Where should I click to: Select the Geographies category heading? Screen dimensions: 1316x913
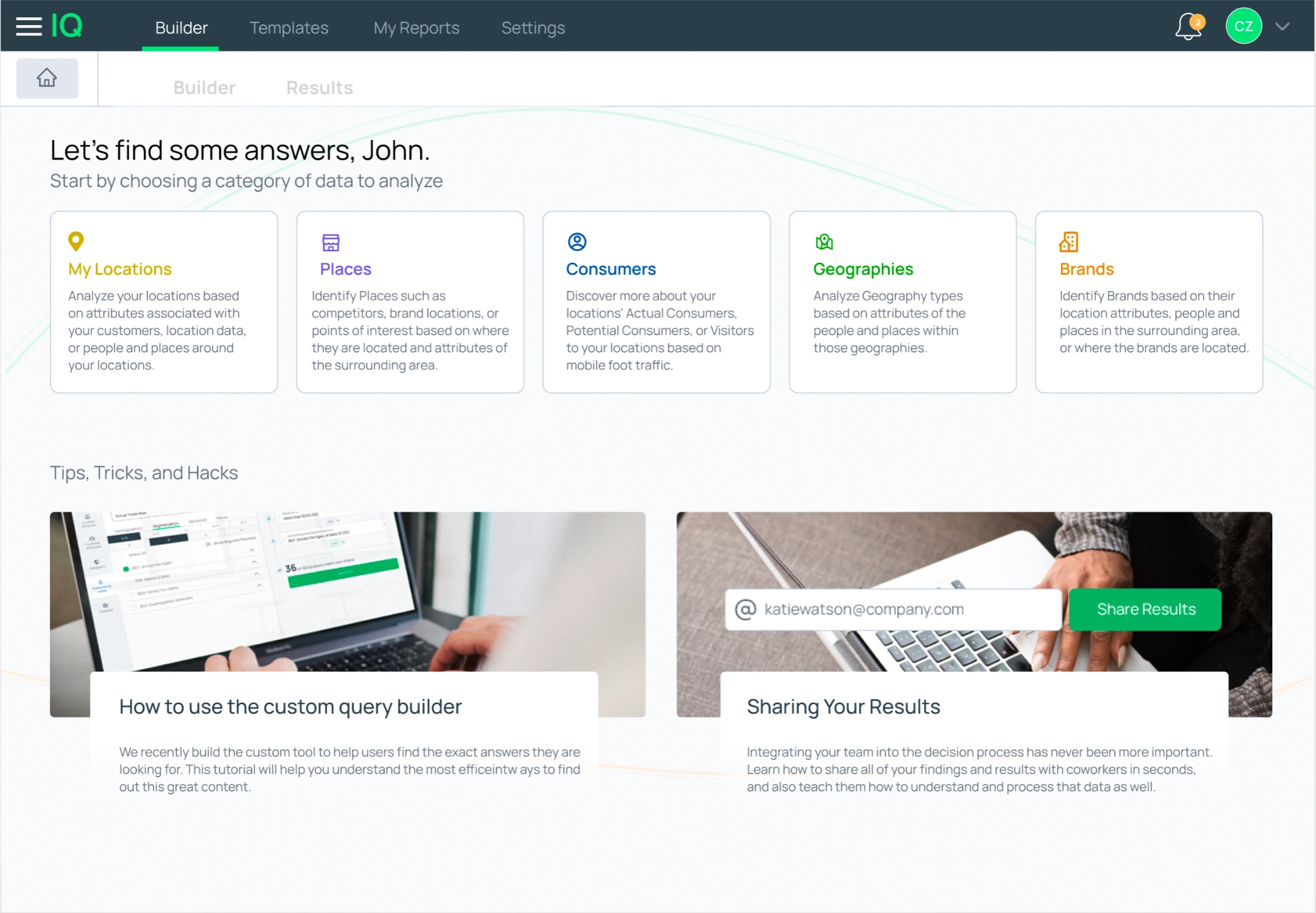tap(863, 269)
